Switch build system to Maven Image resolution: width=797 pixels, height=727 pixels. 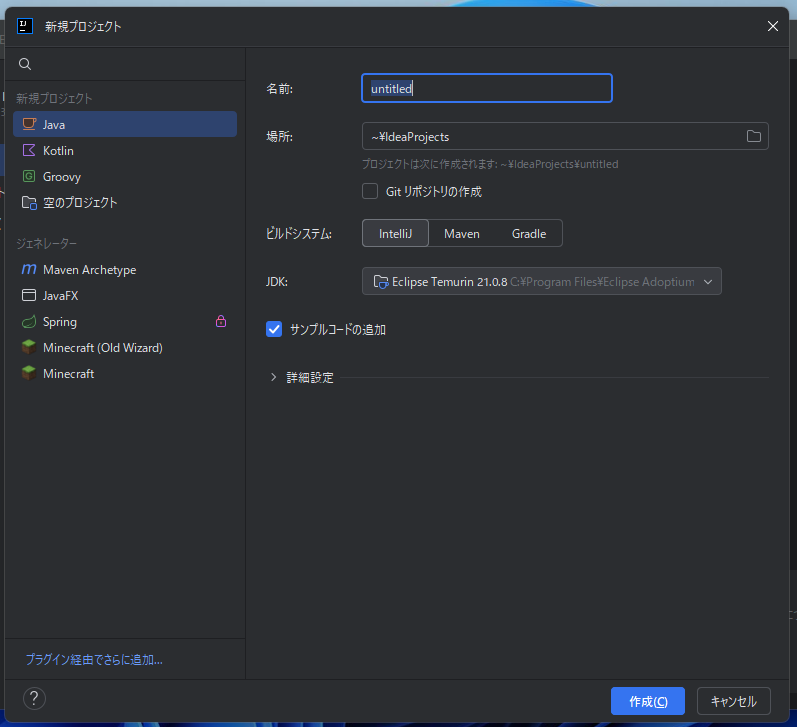pyautogui.click(x=462, y=233)
